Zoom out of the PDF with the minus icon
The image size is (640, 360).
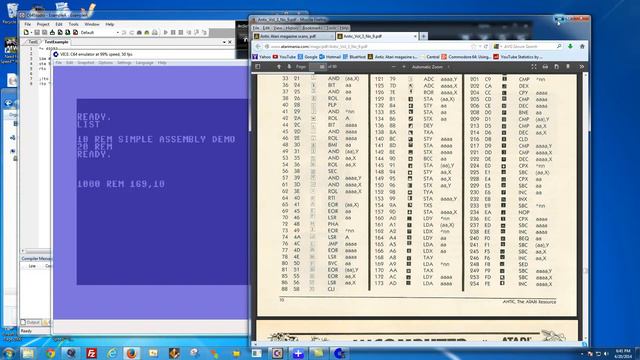[393, 67]
